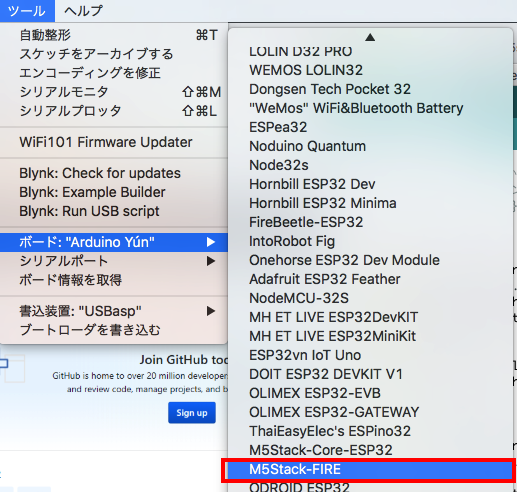This screenshot has width=517, height=492.
Task: Open シリアルモニタ
Action: point(114,92)
